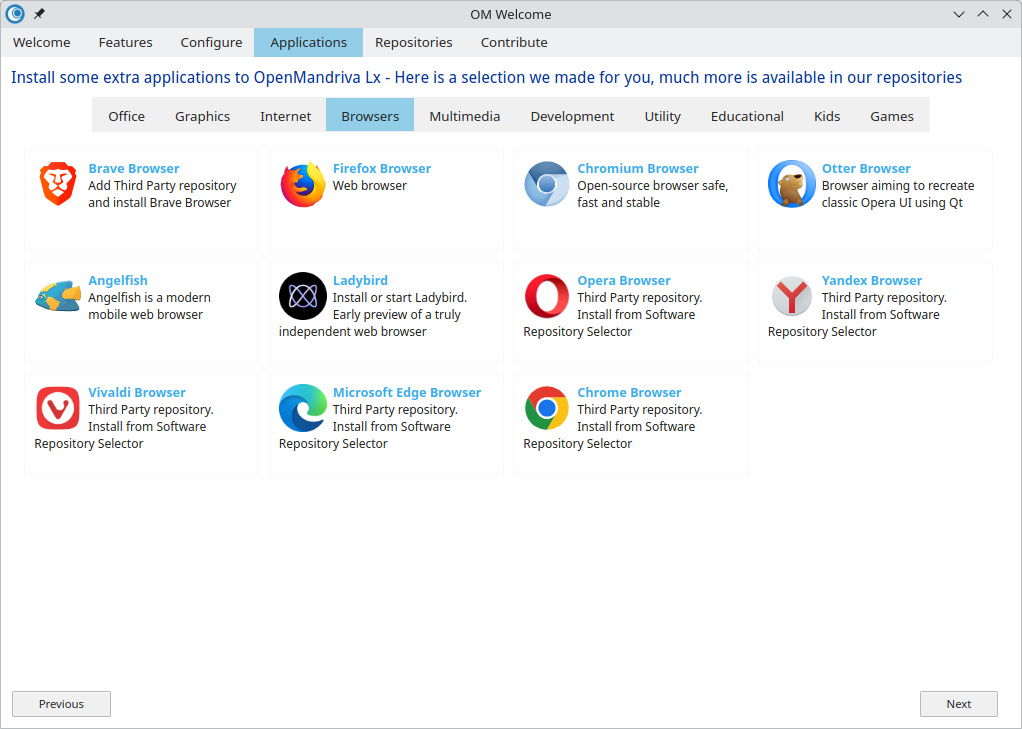Screen dimensions: 1022x729
Task: Click 'Angelfish is a modern' description text
Action: tap(149, 298)
